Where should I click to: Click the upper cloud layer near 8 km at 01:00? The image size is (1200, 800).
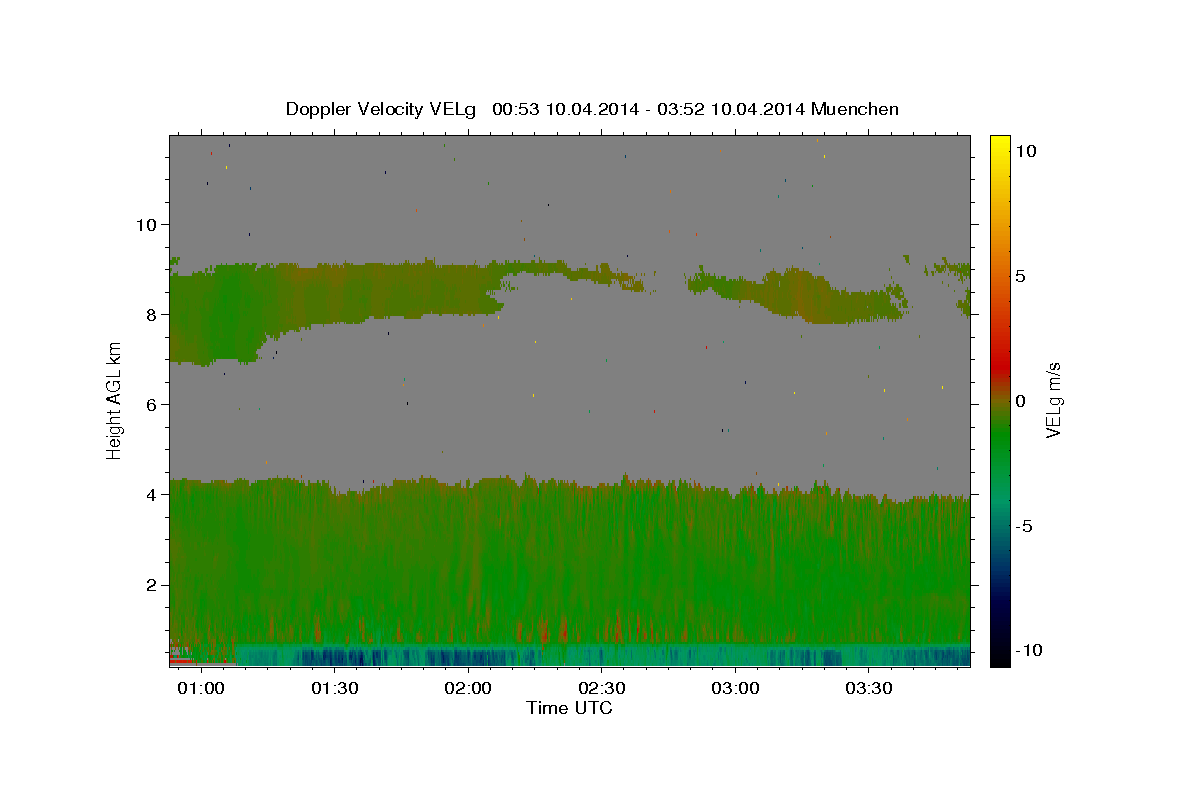[202, 315]
